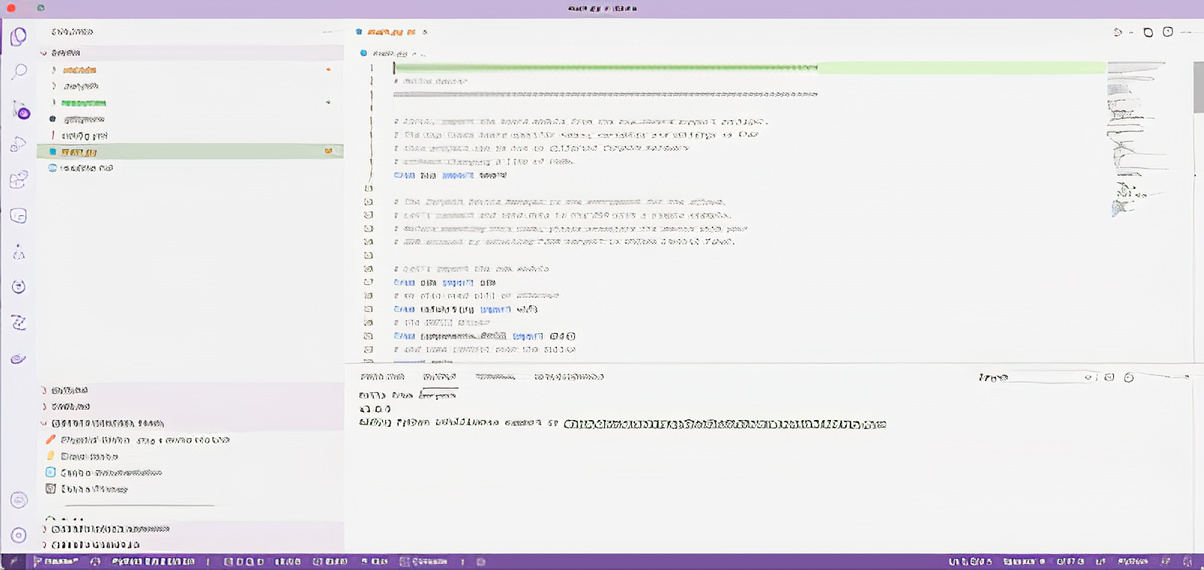
Task: Select the last file in the Explorer tree
Action: [x=190, y=168]
